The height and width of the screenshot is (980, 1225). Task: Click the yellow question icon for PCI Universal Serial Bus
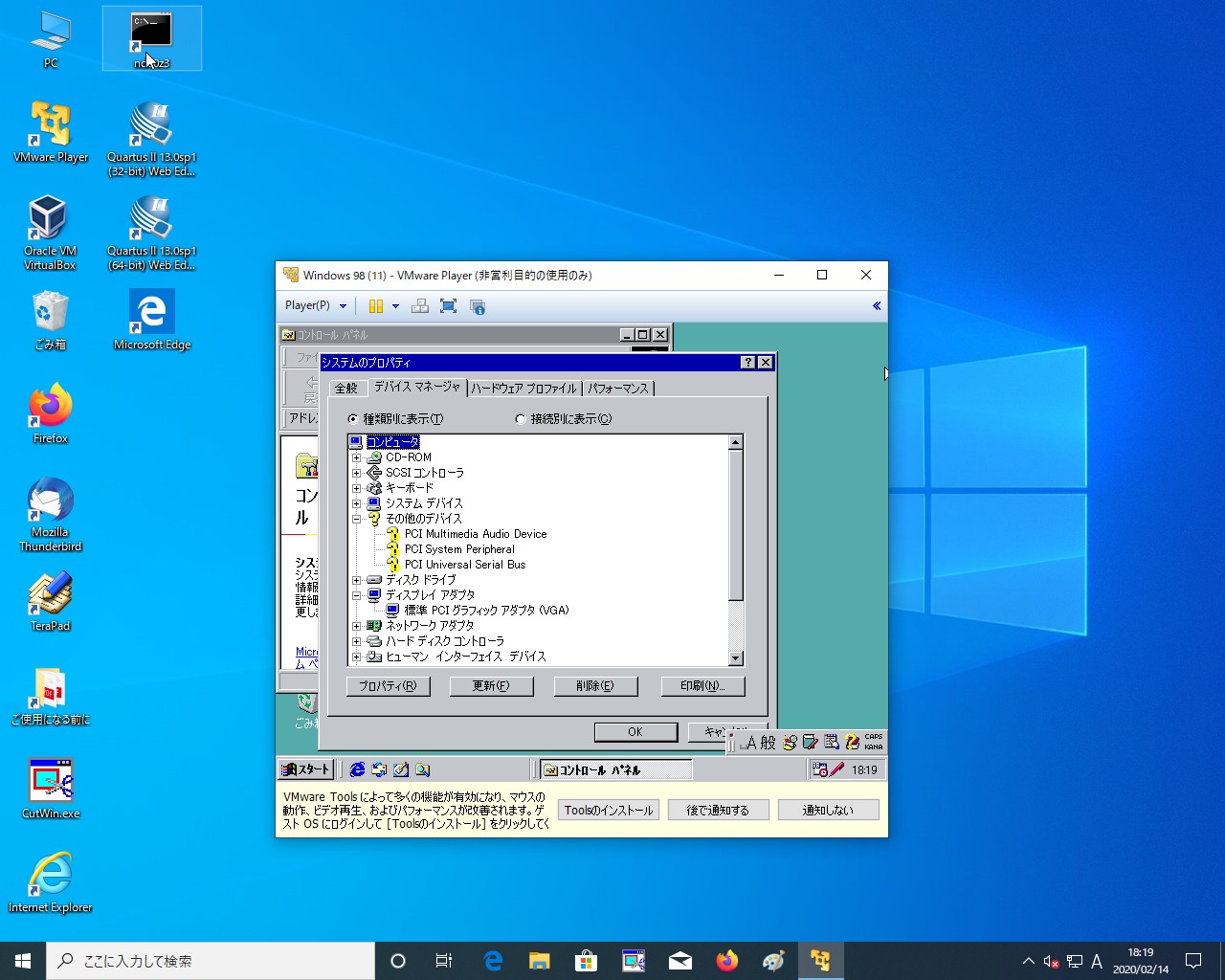coord(393,565)
